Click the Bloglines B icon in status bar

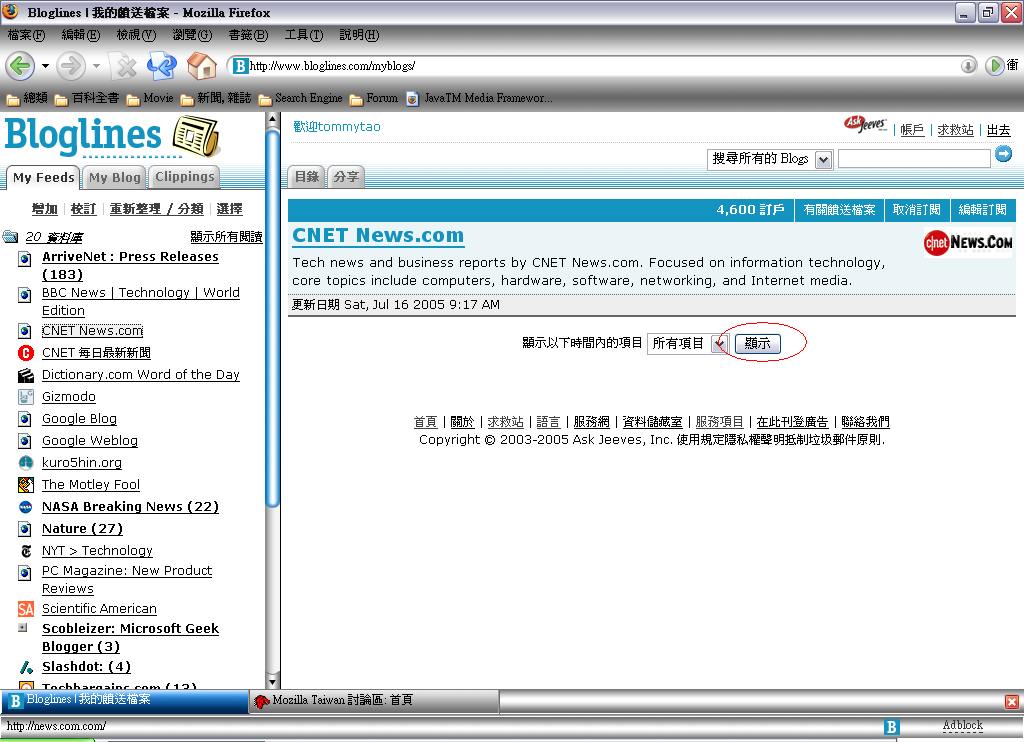click(891, 726)
